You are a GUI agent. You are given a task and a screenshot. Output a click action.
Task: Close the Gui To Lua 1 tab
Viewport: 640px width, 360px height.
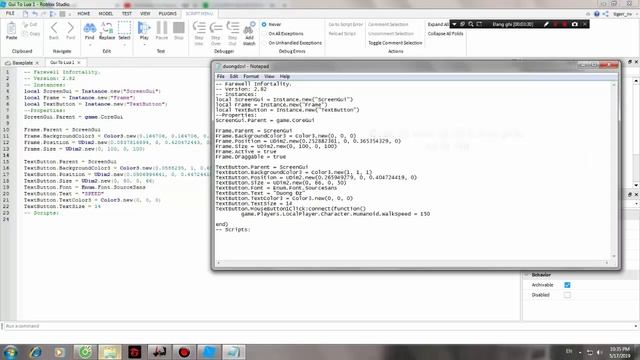click(79, 62)
